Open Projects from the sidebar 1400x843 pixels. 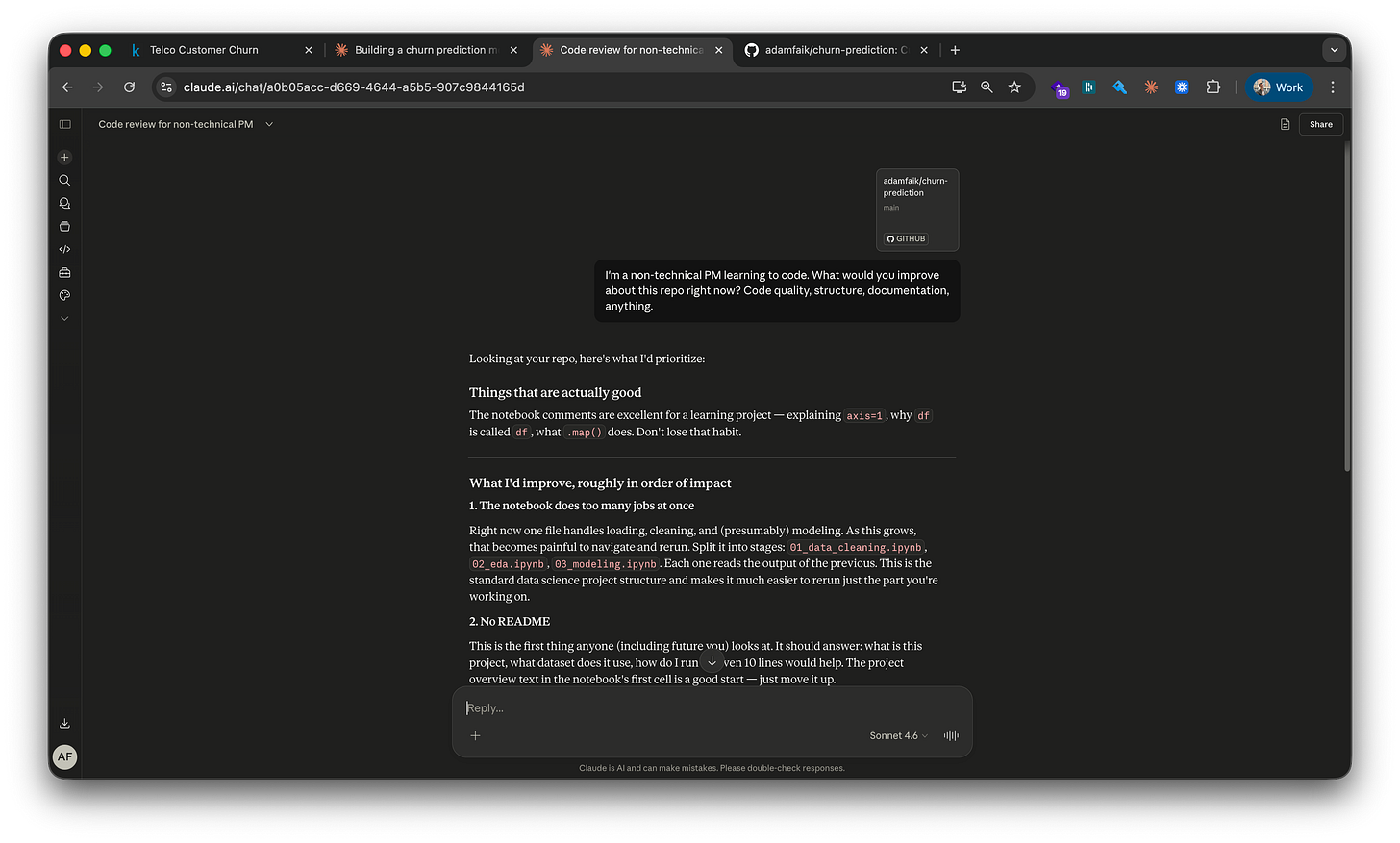coord(64,226)
